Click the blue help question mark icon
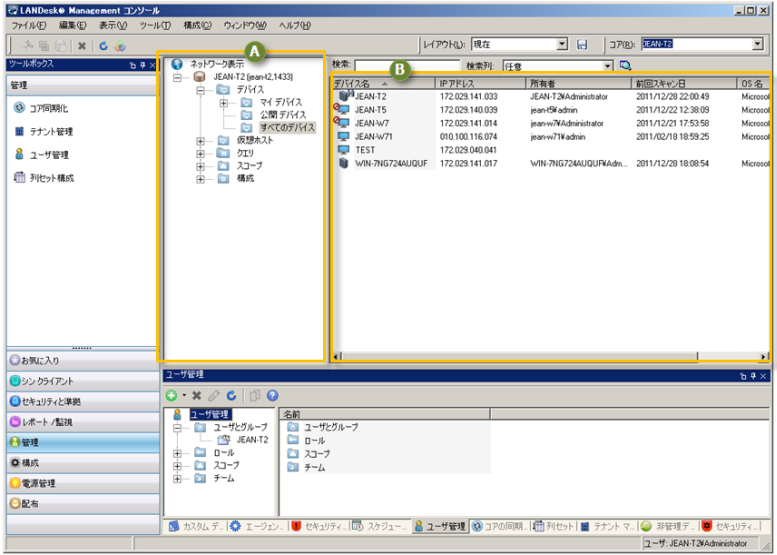The height and width of the screenshot is (555, 777). (x=272, y=395)
